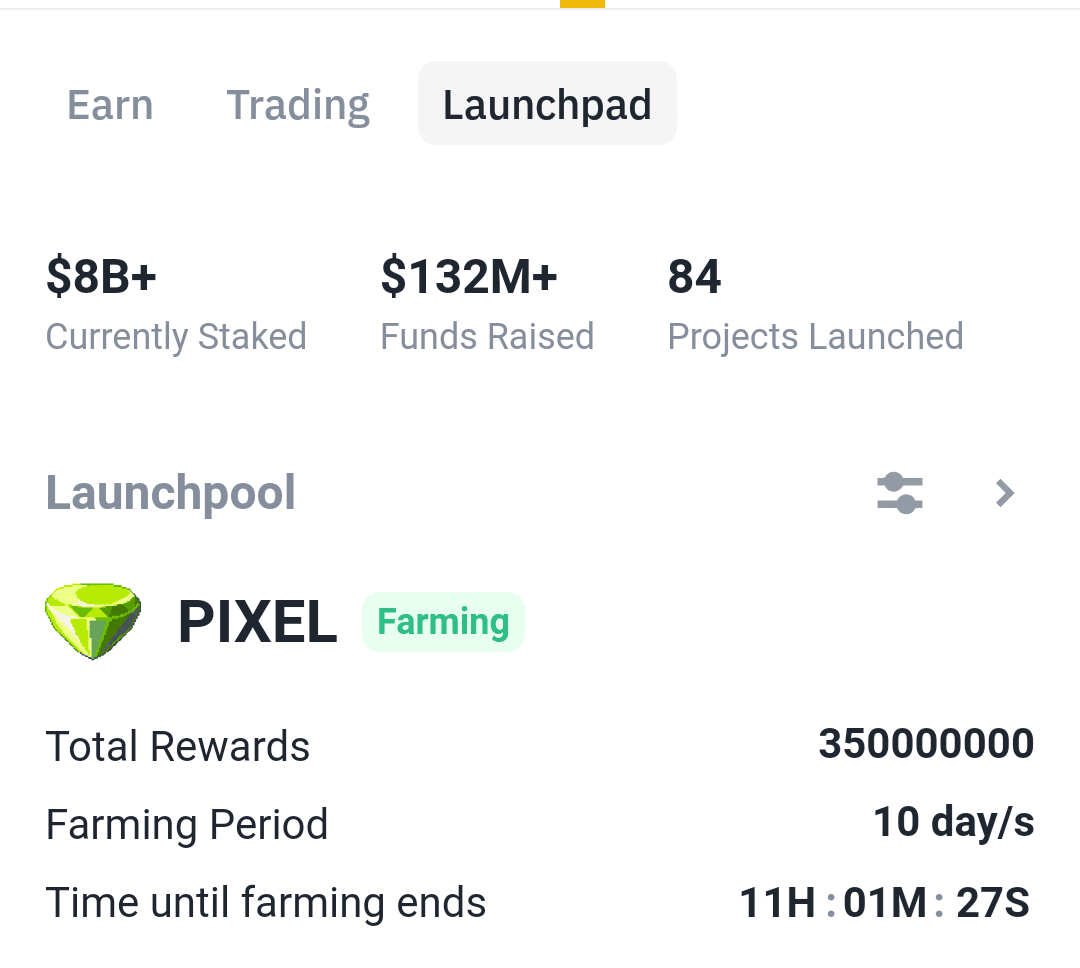1080x968 pixels.
Task: Click the Launchpool section heading
Action: click(x=170, y=492)
